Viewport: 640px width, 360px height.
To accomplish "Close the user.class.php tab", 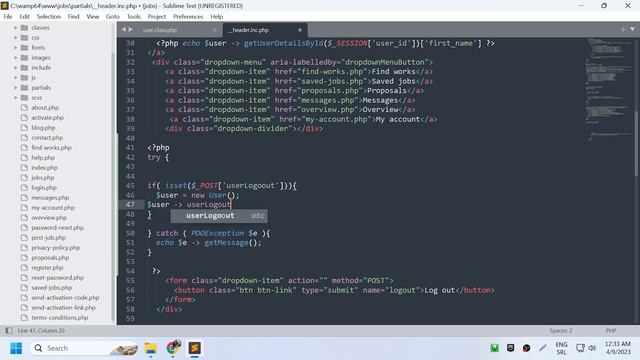I will [x=215, y=30].
